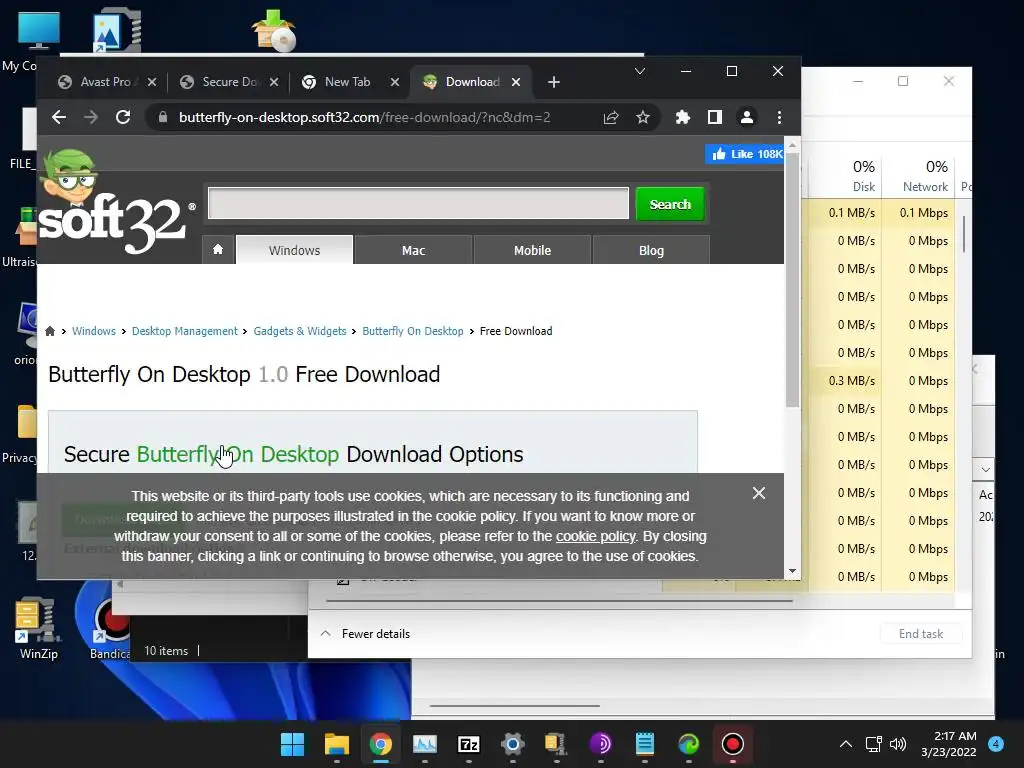The width and height of the screenshot is (1024, 768).
Task: Share this page via address bar icon
Action: click(x=611, y=118)
